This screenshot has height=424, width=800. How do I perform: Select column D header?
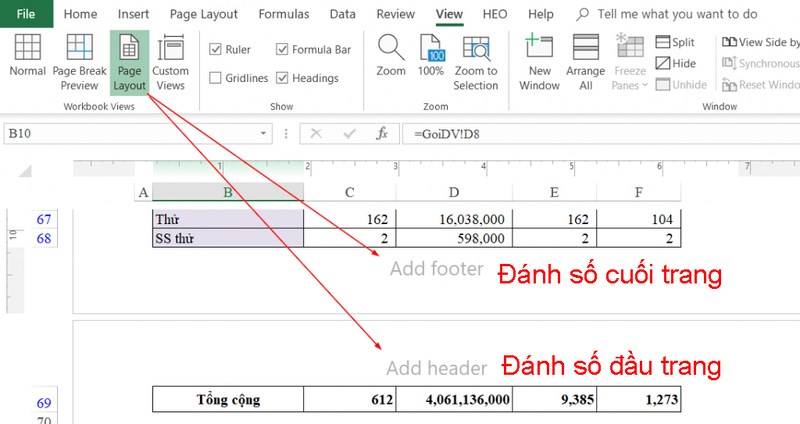point(454,192)
